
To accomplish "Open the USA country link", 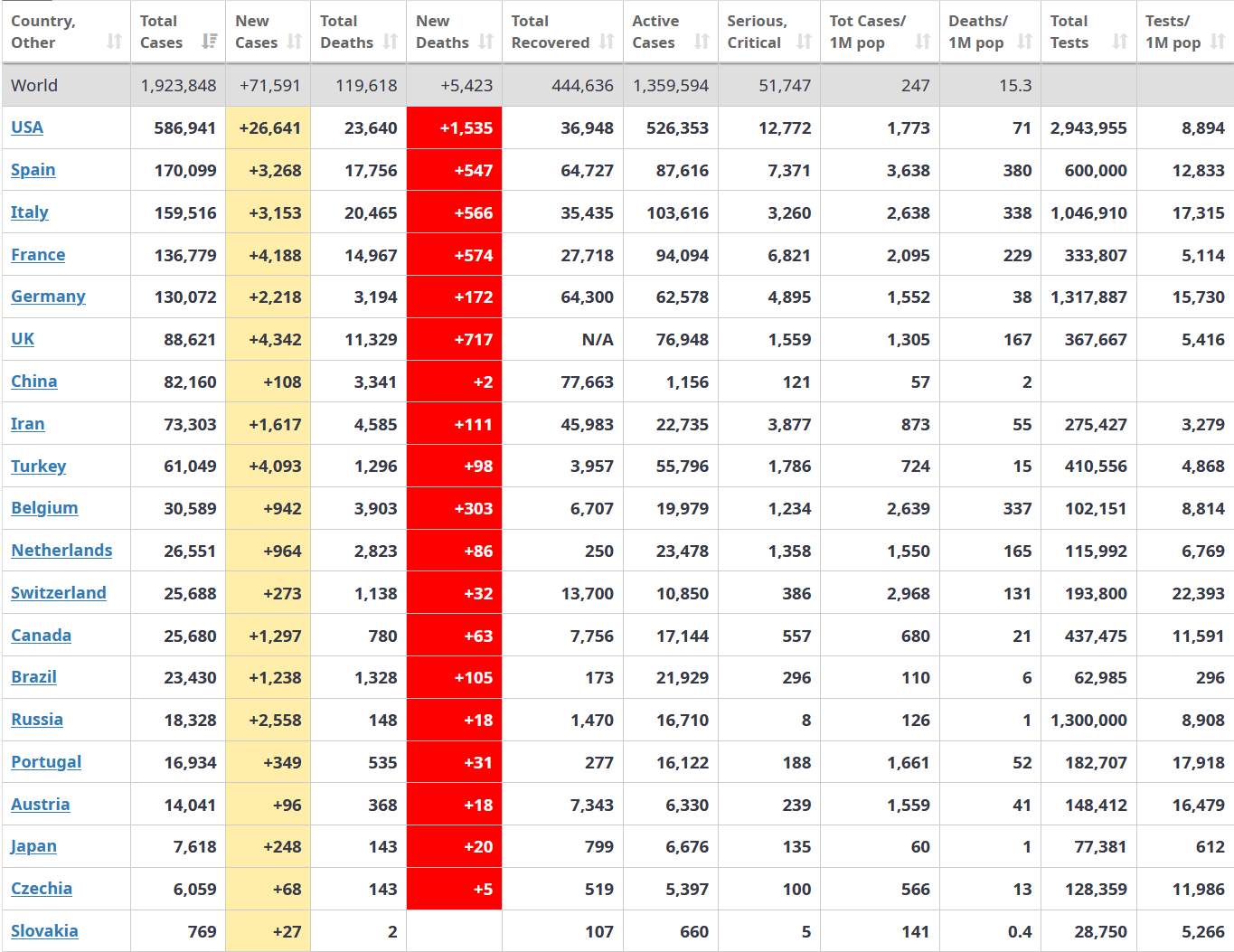I will (x=27, y=127).
